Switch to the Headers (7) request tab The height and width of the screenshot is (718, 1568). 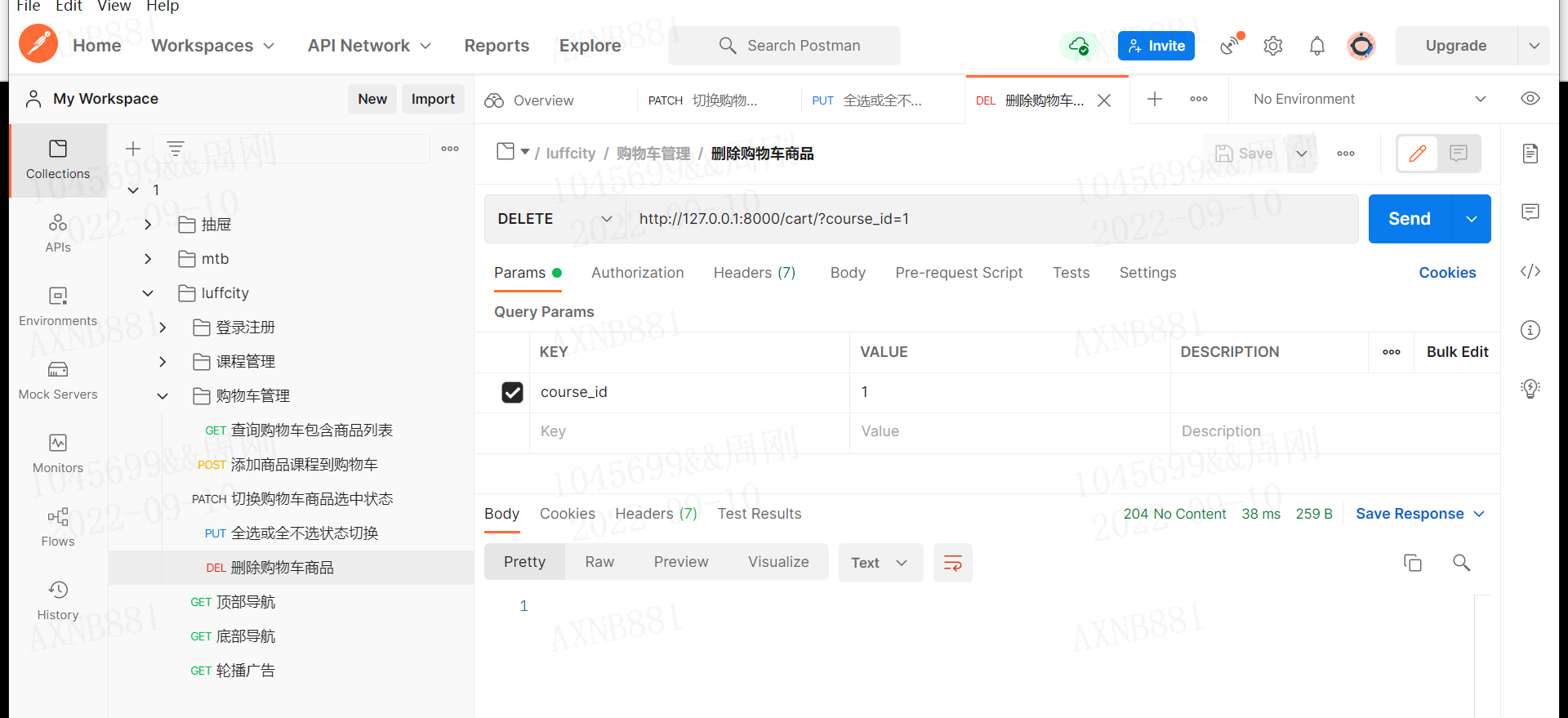point(755,273)
